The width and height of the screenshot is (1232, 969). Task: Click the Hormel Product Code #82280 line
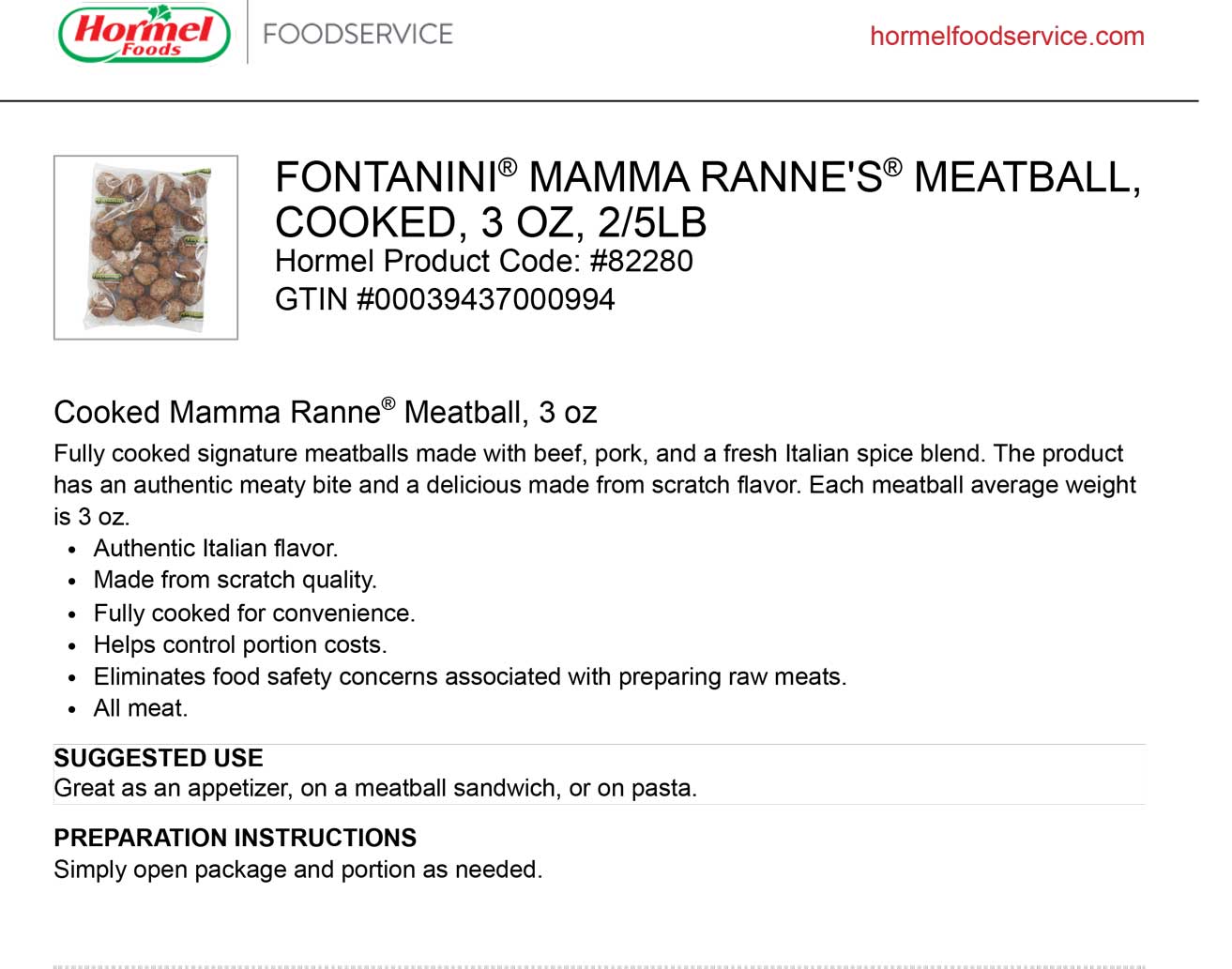[x=483, y=262]
